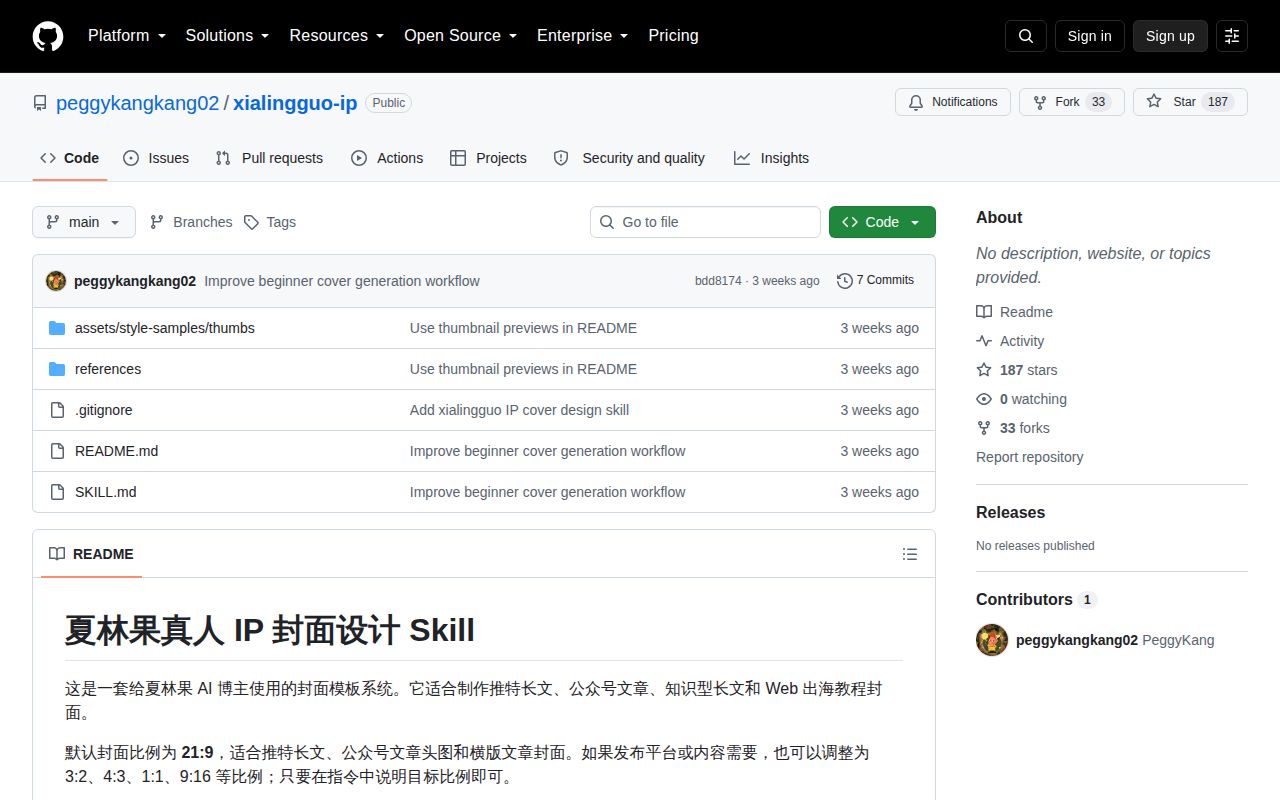Select the Code tab
The height and width of the screenshot is (800, 1280).
[x=70, y=158]
